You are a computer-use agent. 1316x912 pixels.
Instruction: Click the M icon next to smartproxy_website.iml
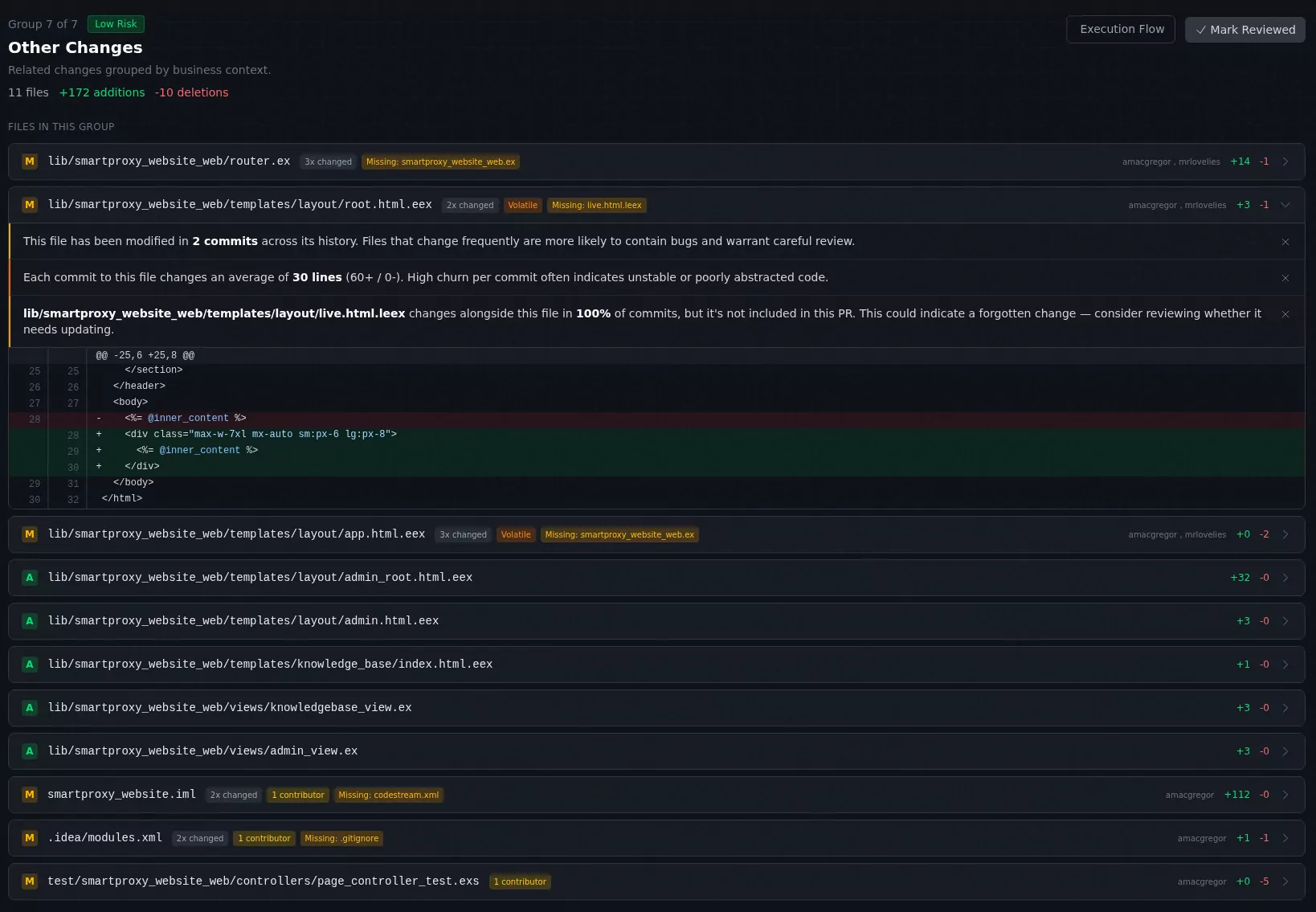[30, 794]
